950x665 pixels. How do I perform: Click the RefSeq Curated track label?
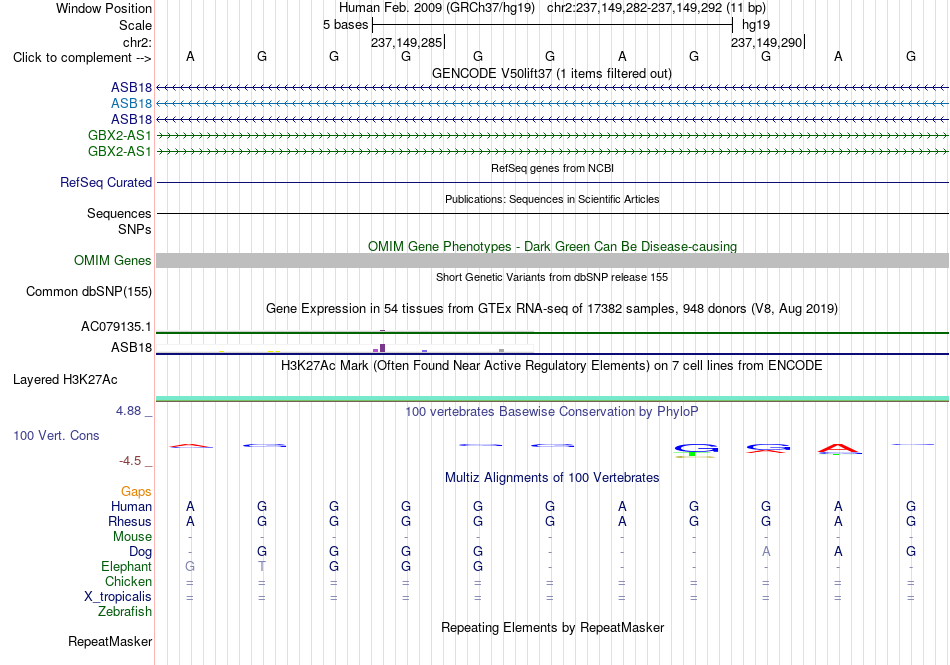coord(106,182)
